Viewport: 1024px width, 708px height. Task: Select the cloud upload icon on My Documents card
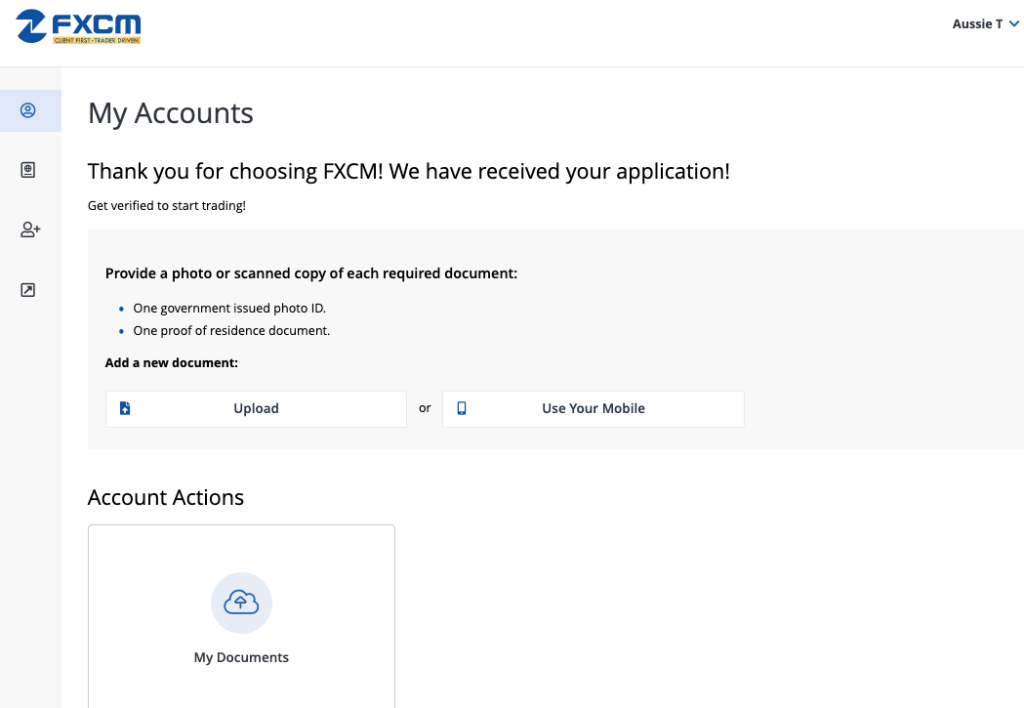(x=241, y=603)
